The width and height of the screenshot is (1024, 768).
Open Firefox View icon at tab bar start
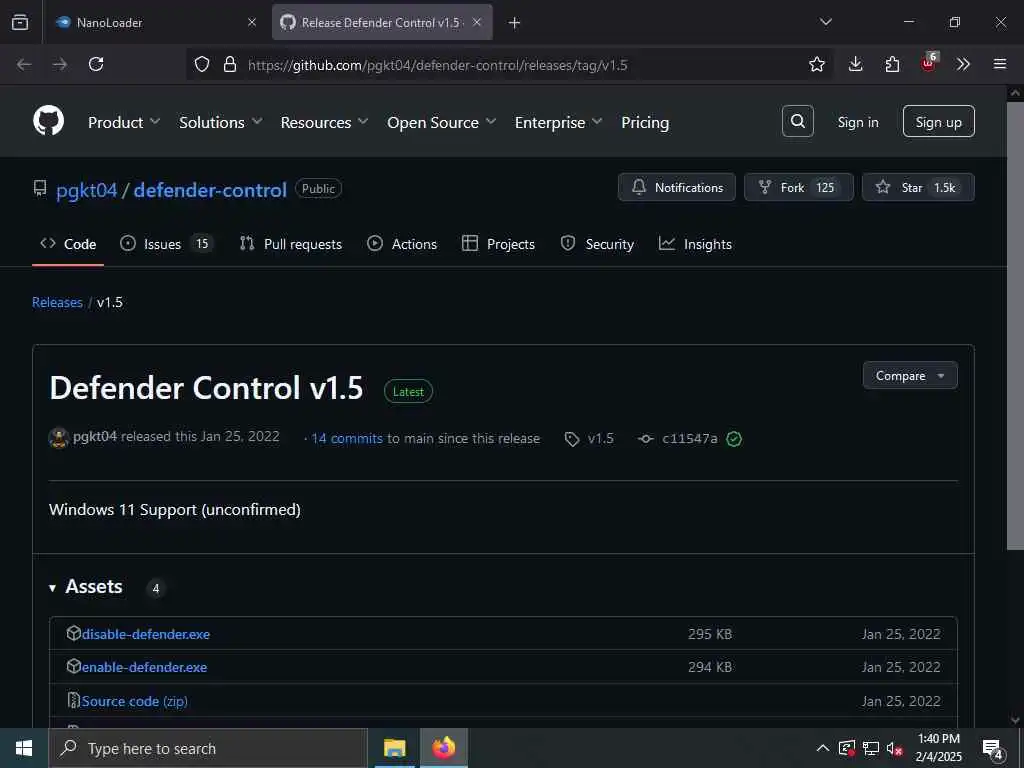tap(20, 22)
